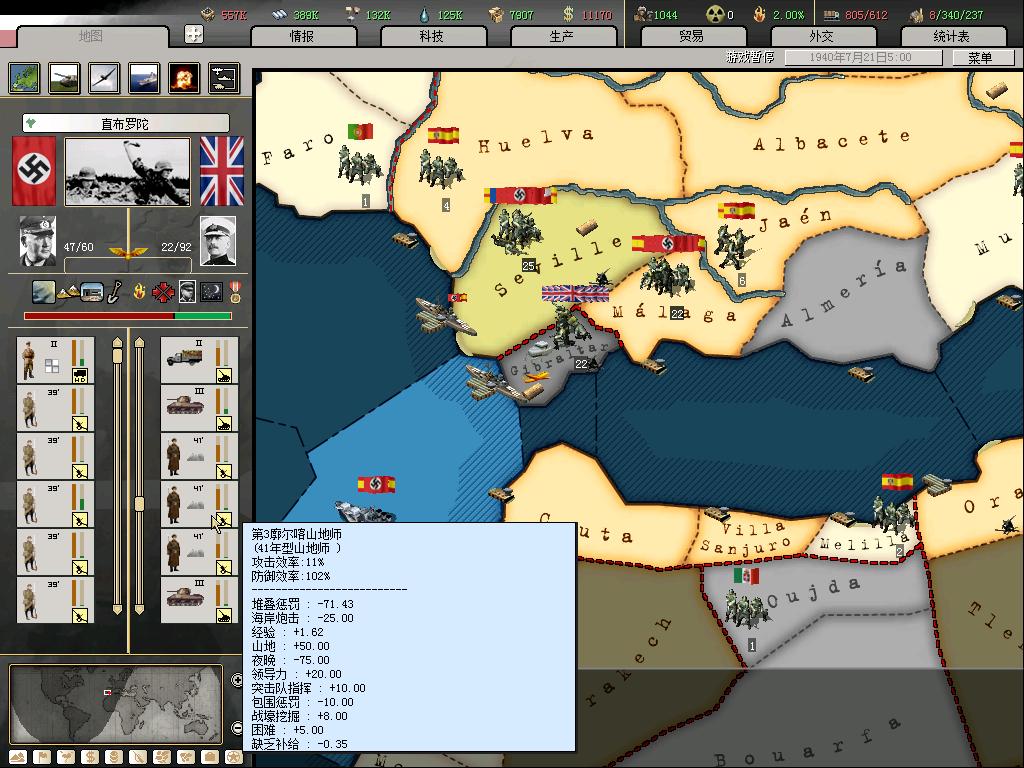
Task: Click the German attacker flag
Action: pyautogui.click(x=34, y=170)
